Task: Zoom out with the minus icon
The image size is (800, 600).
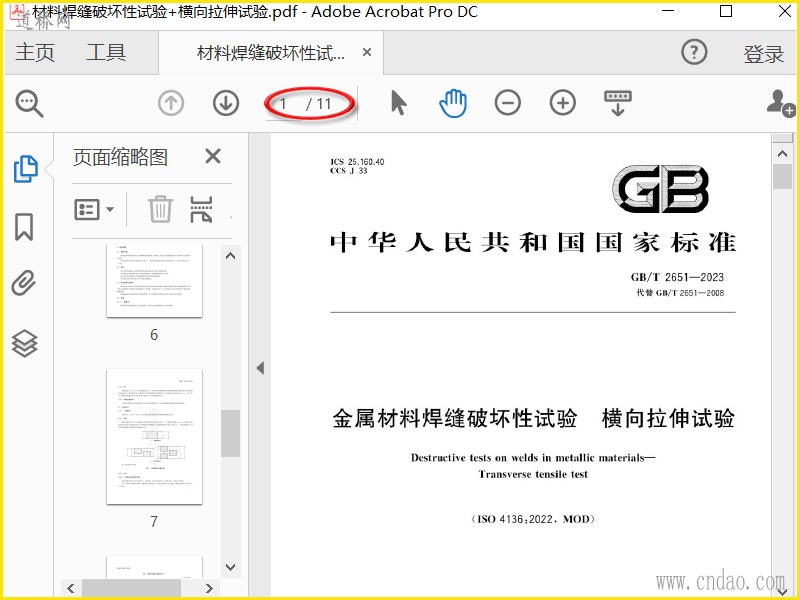Action: point(508,103)
